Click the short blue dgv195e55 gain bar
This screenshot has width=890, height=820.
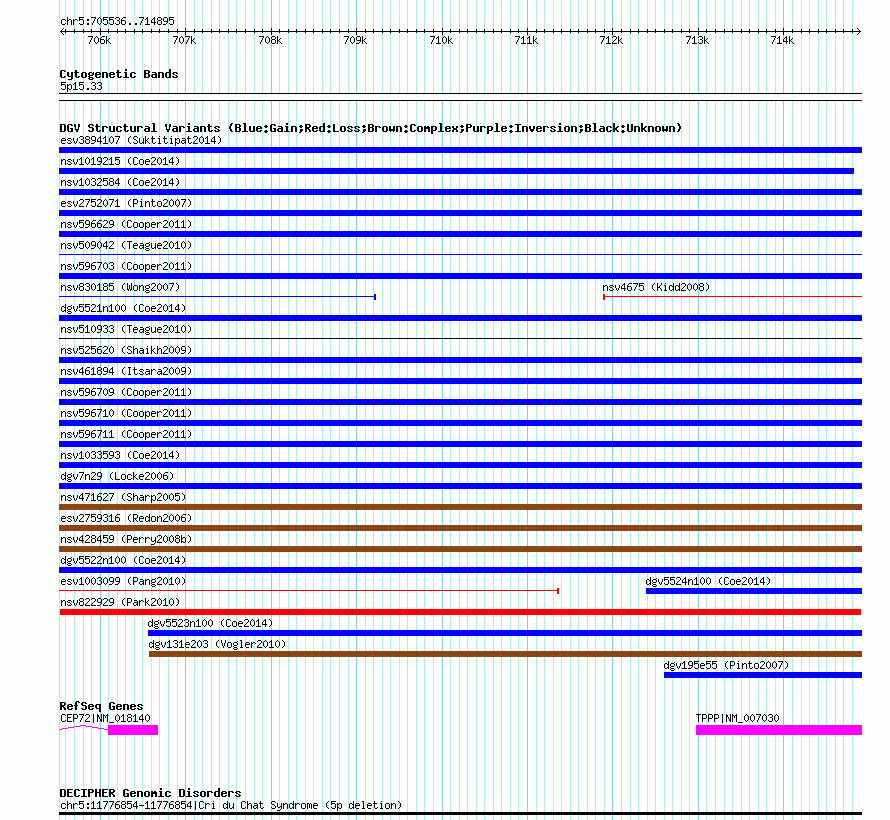point(763,675)
